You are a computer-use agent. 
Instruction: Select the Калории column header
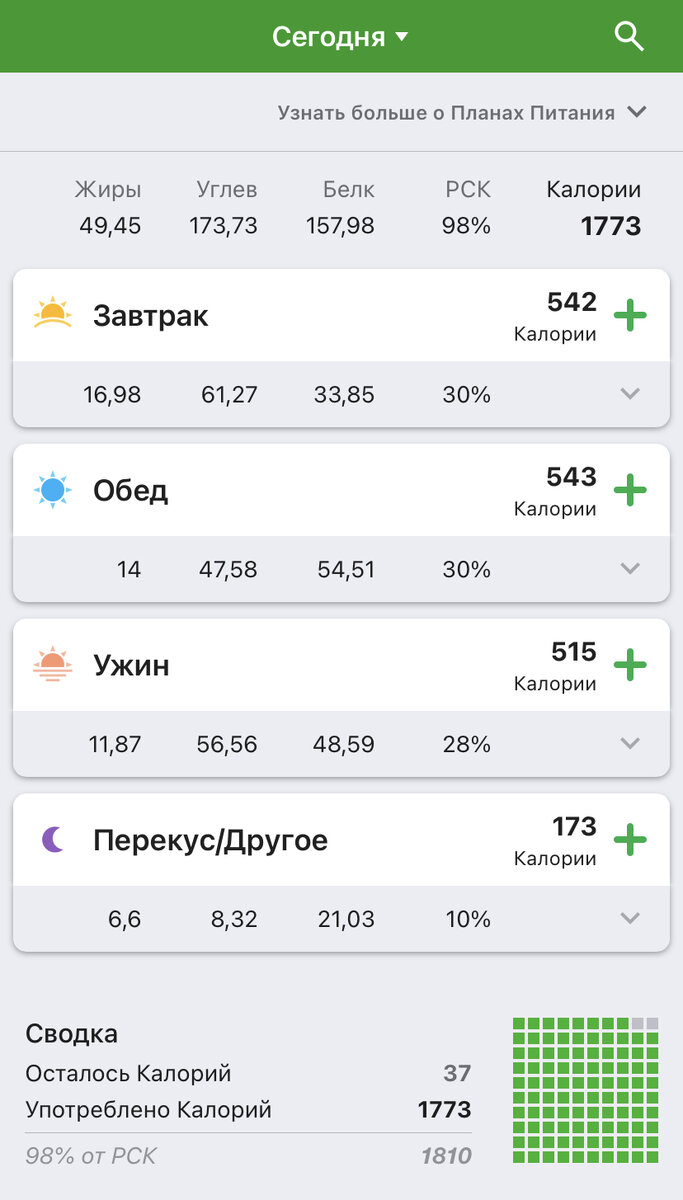click(x=594, y=189)
